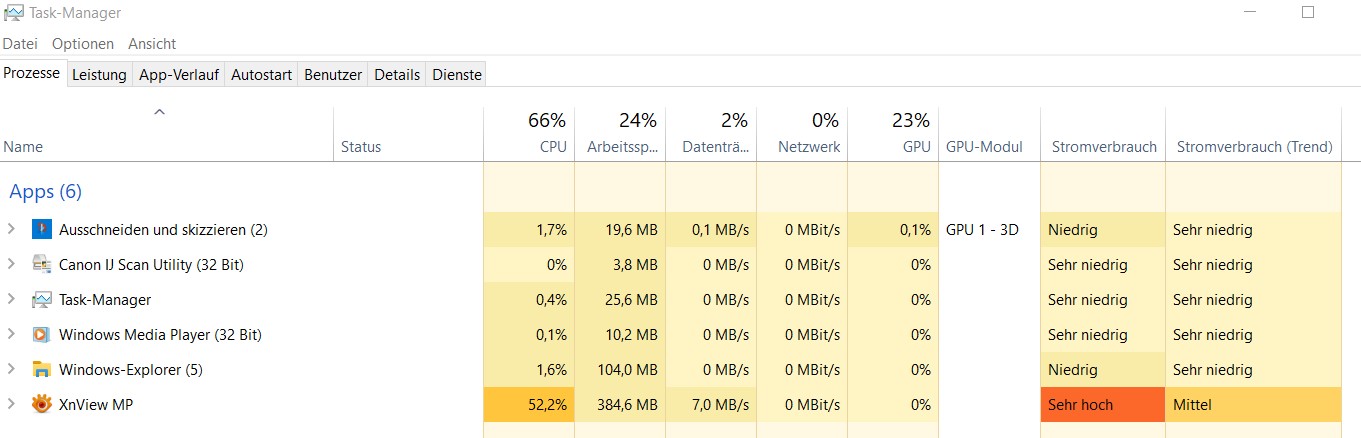Click the XnView MP application icon
1361x438 pixels.
[x=41, y=405]
